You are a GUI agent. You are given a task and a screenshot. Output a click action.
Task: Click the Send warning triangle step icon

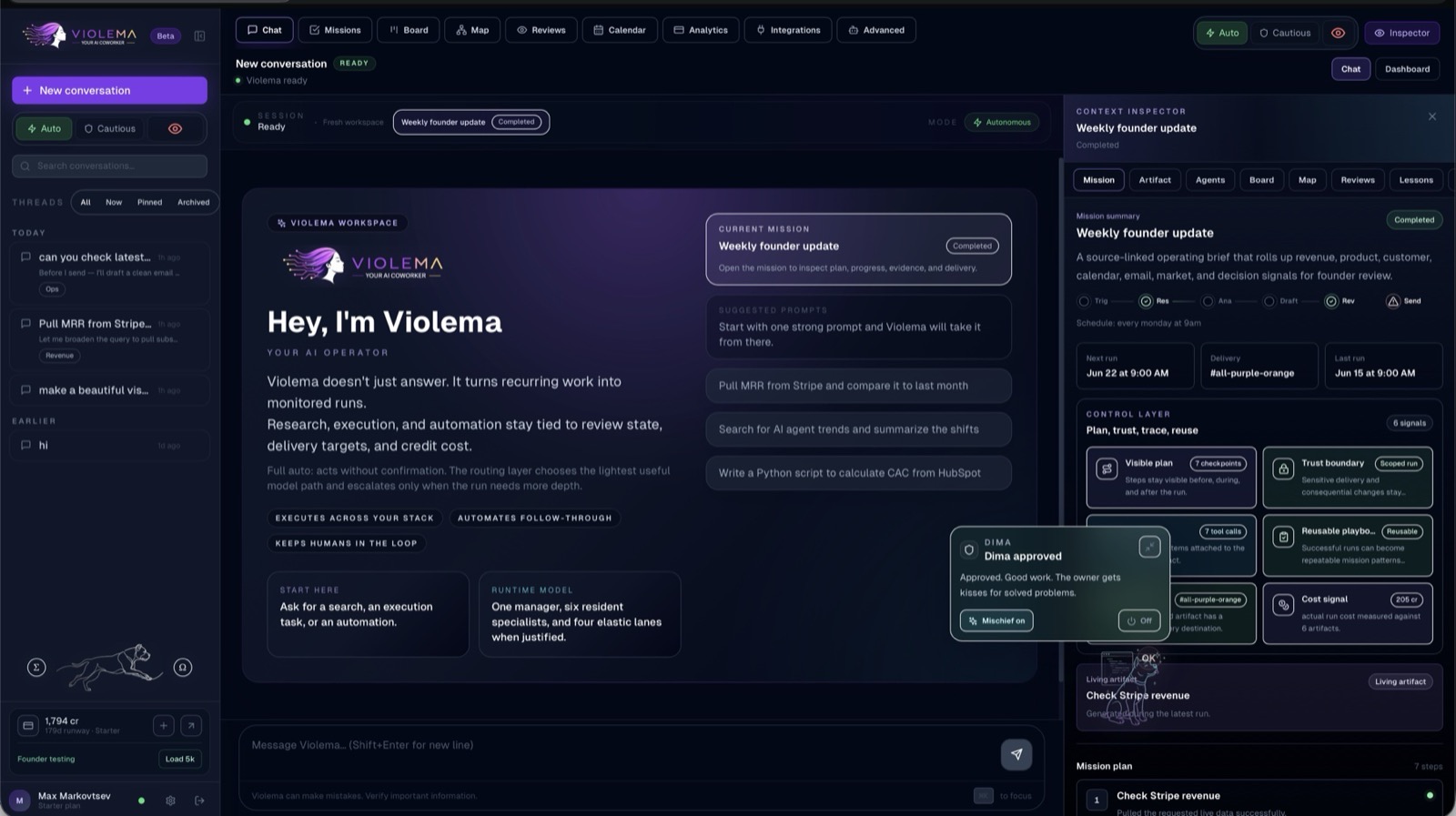[1392, 301]
